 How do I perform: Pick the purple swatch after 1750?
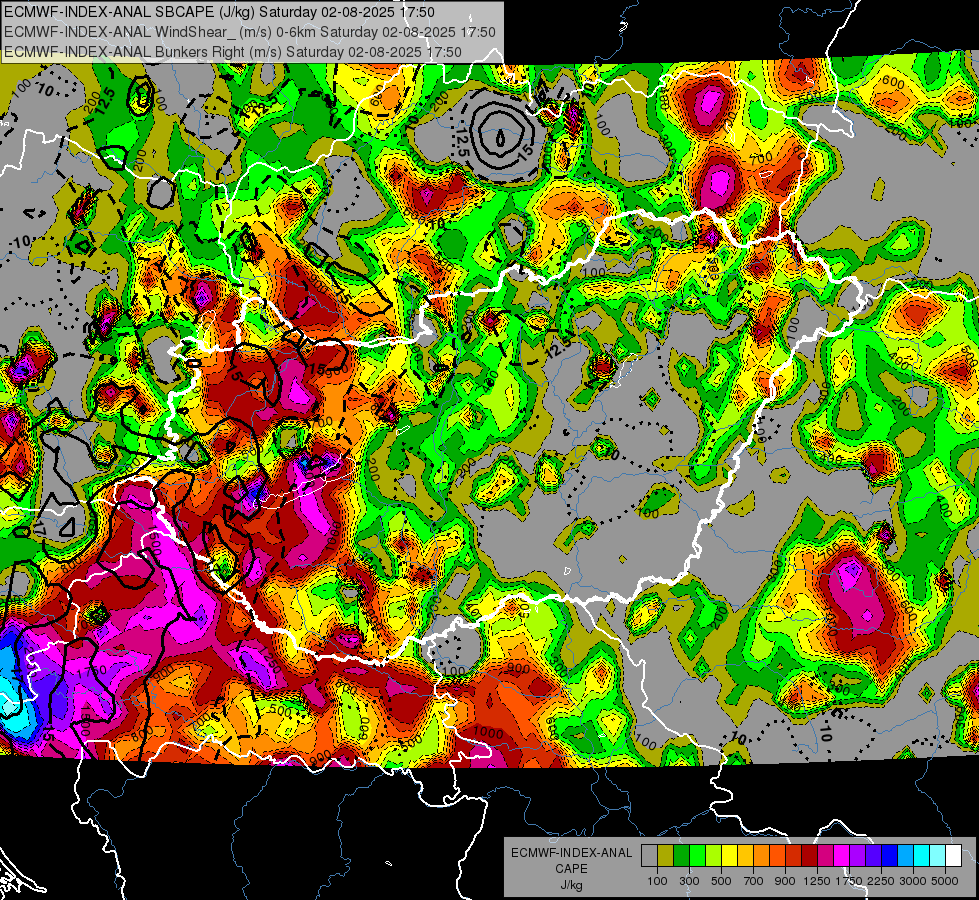857,855
